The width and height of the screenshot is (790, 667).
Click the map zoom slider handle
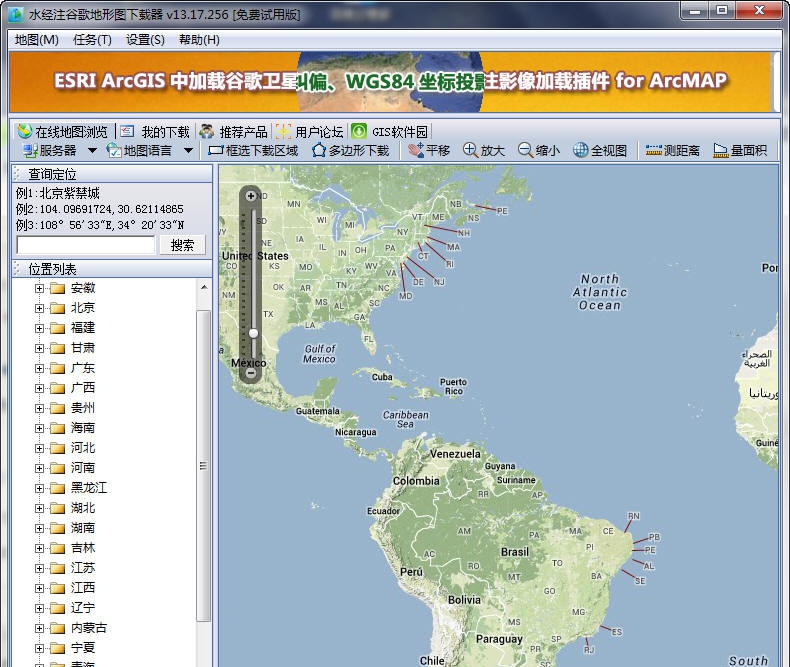coord(253,333)
